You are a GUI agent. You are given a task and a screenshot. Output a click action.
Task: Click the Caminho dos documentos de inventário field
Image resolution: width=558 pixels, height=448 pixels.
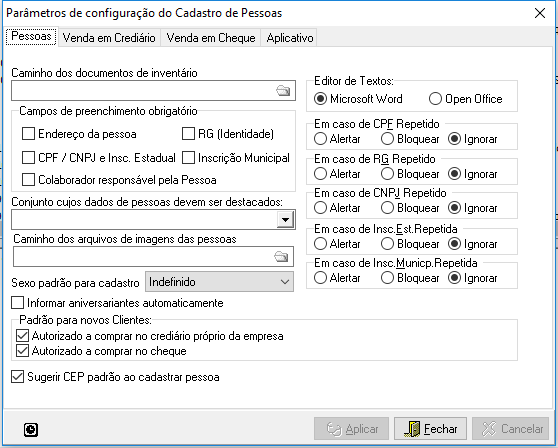143,90
